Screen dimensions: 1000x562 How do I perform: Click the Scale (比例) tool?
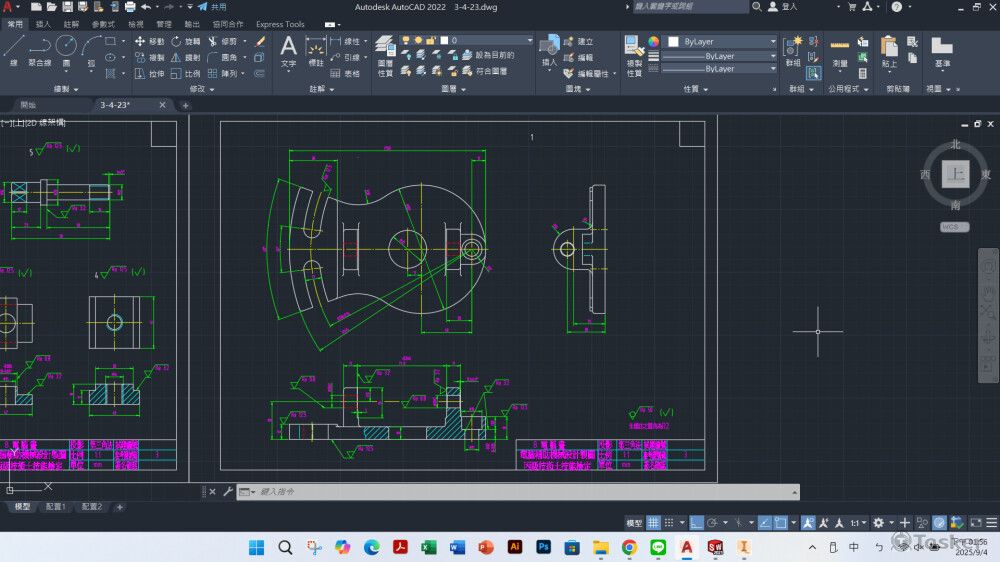186,73
